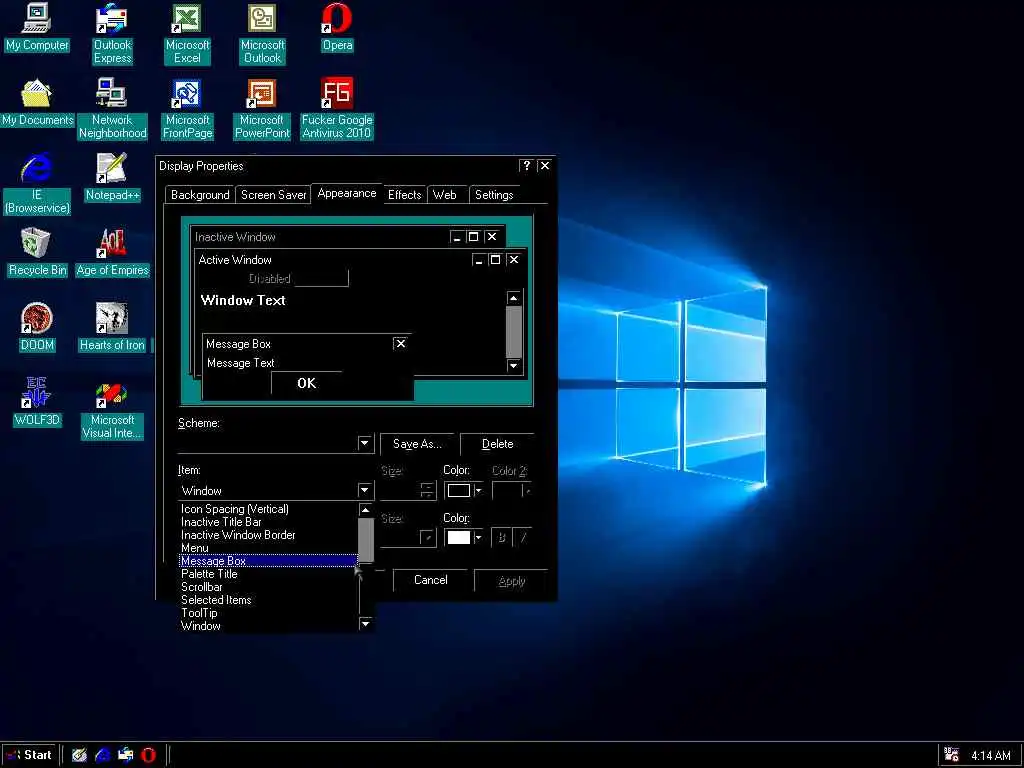Collapse the Item dropdown via its arrow
This screenshot has height=768, width=1024.
click(x=364, y=490)
